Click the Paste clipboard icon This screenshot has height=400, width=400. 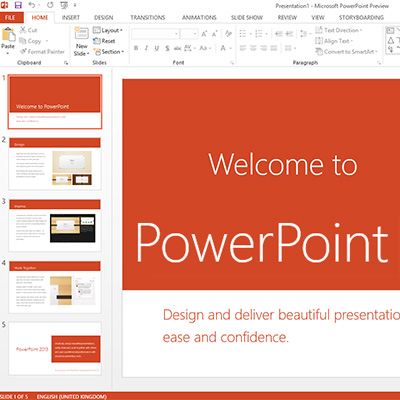8,35
